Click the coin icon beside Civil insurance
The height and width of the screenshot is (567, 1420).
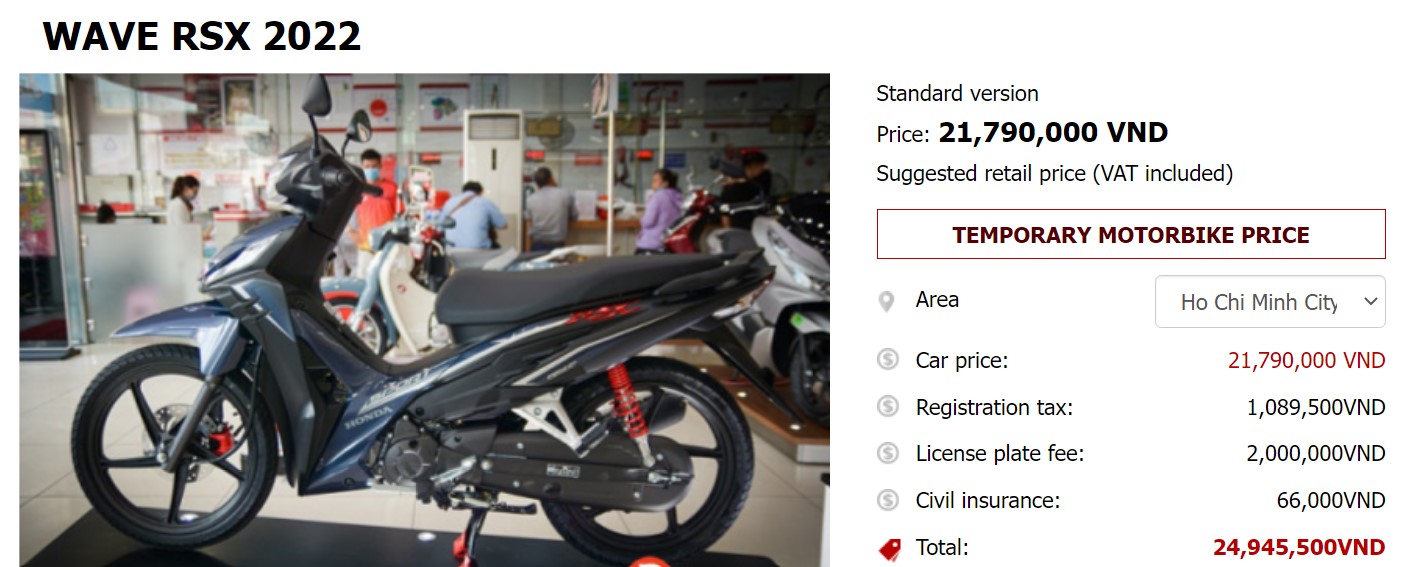(x=888, y=500)
